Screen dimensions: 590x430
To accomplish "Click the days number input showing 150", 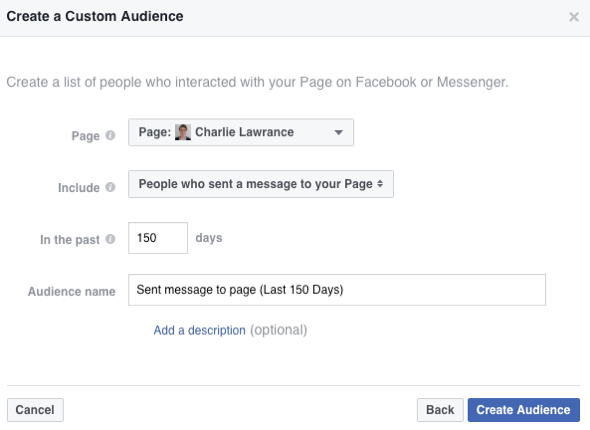I will click(x=158, y=238).
